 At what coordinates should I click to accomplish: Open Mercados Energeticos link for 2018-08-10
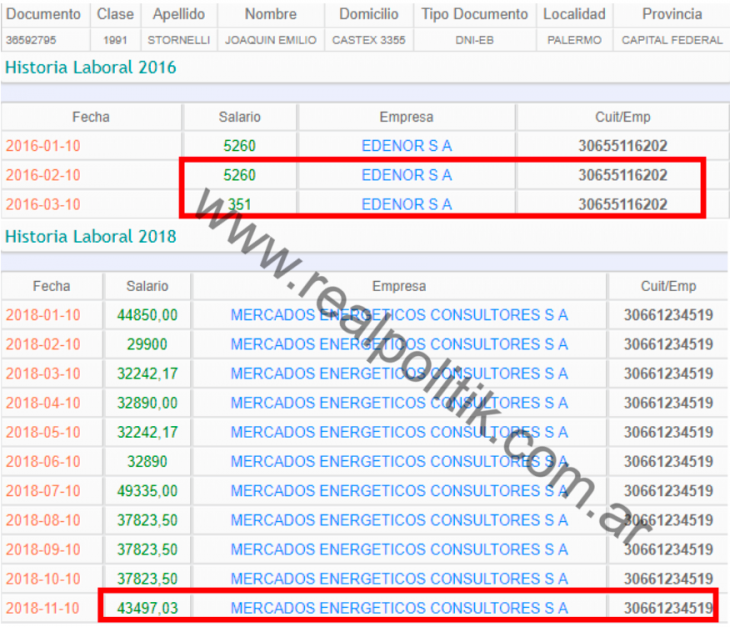tap(399, 520)
